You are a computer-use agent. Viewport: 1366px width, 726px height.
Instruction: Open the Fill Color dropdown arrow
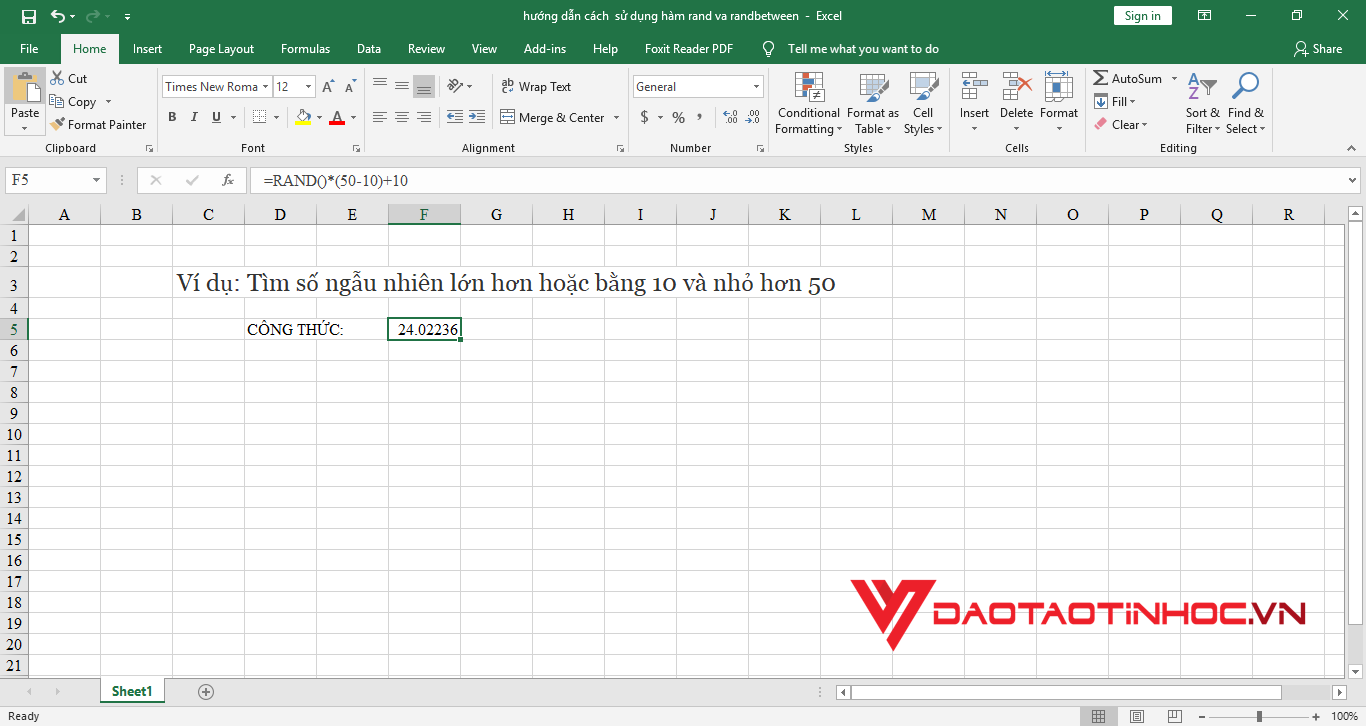(317, 117)
